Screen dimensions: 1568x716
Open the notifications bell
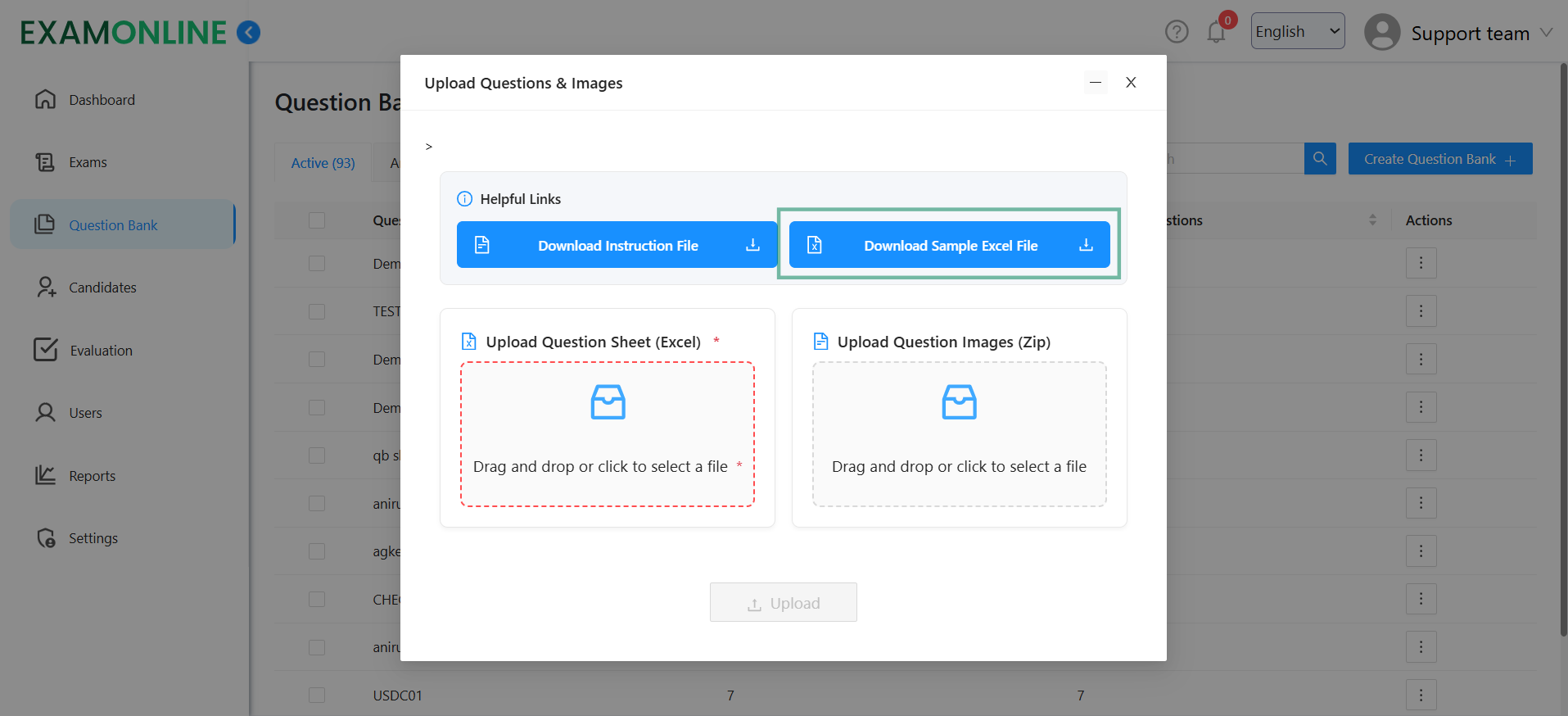[x=1216, y=33]
